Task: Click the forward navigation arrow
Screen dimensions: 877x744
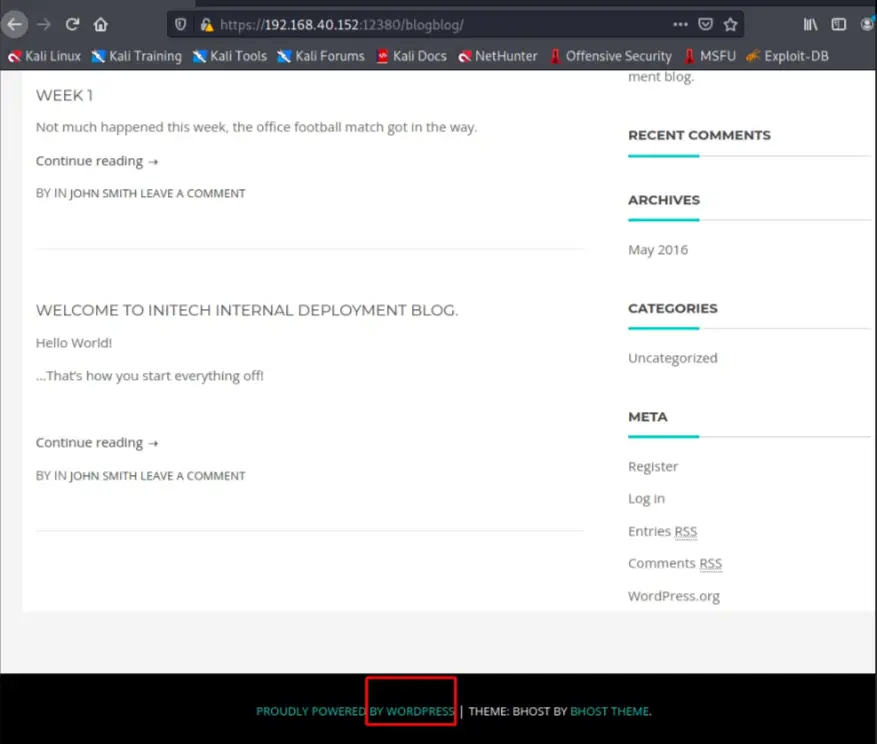Action: pos(44,25)
